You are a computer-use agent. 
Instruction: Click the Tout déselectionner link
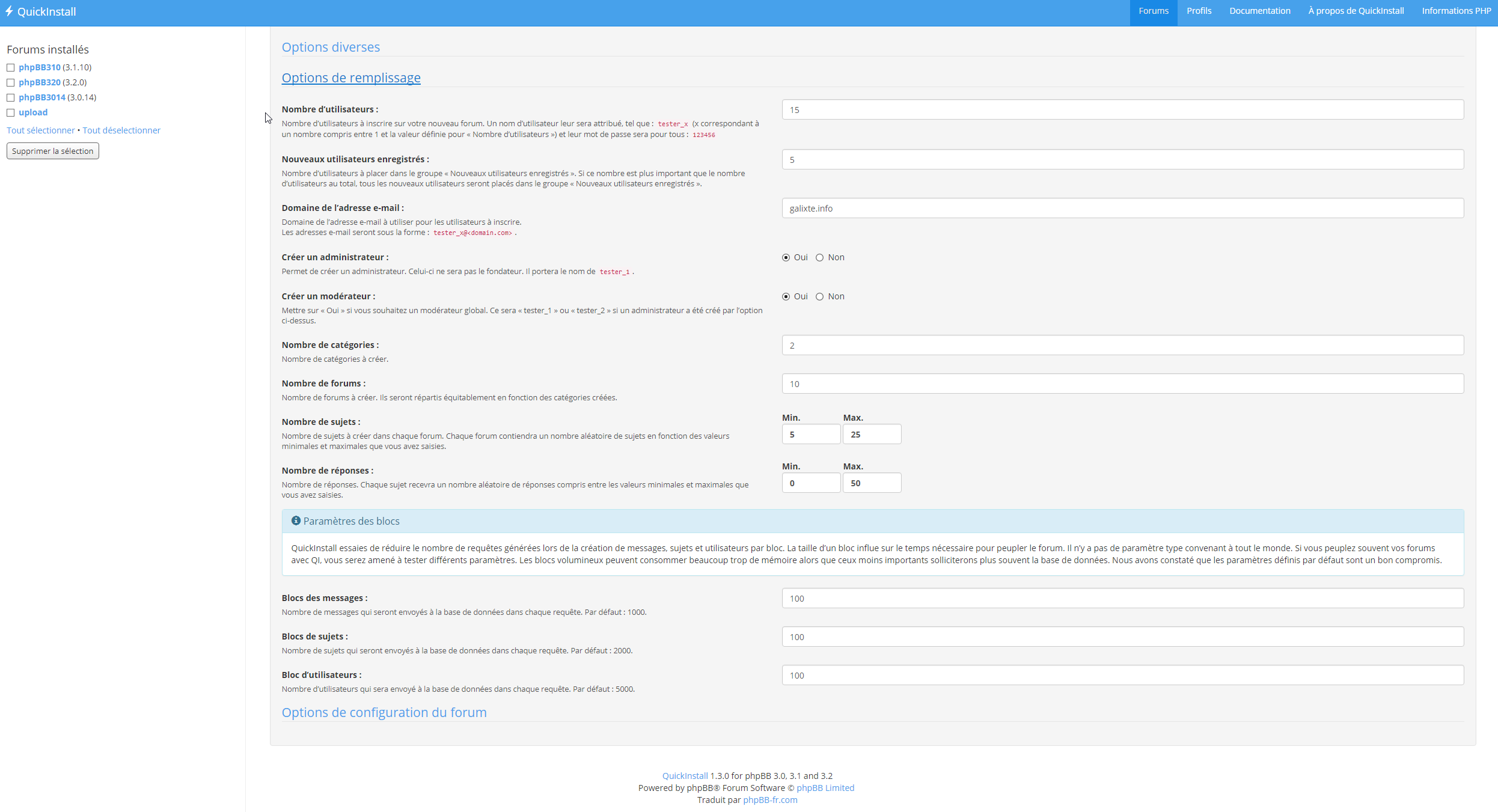click(121, 130)
